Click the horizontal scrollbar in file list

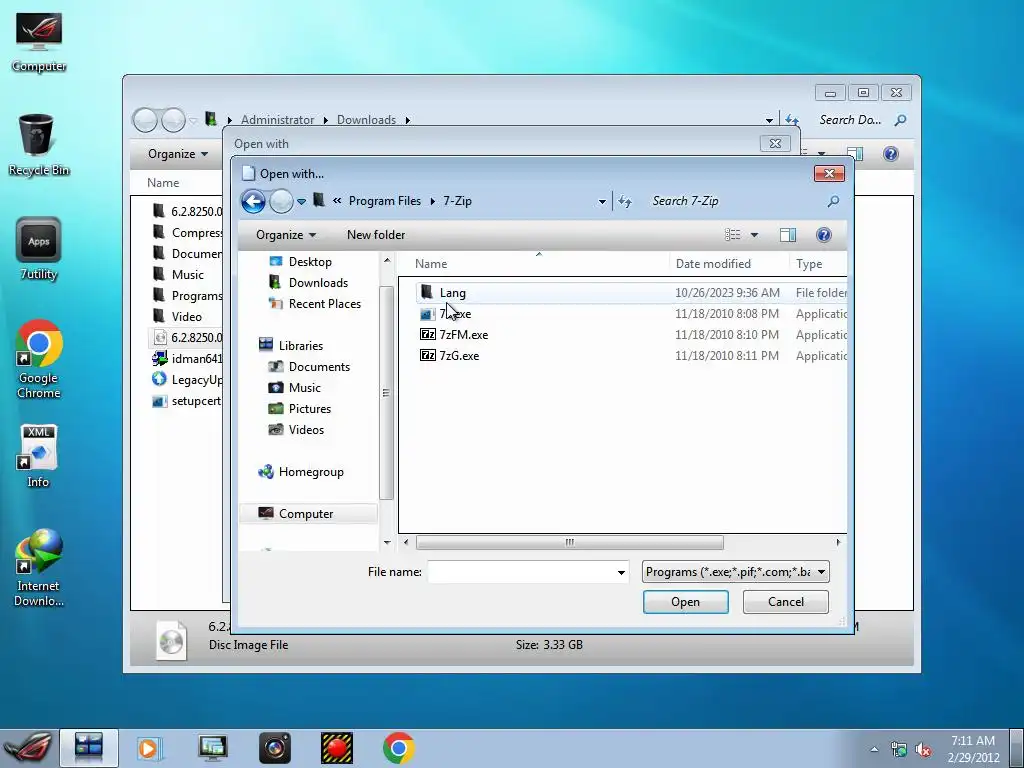coord(569,543)
